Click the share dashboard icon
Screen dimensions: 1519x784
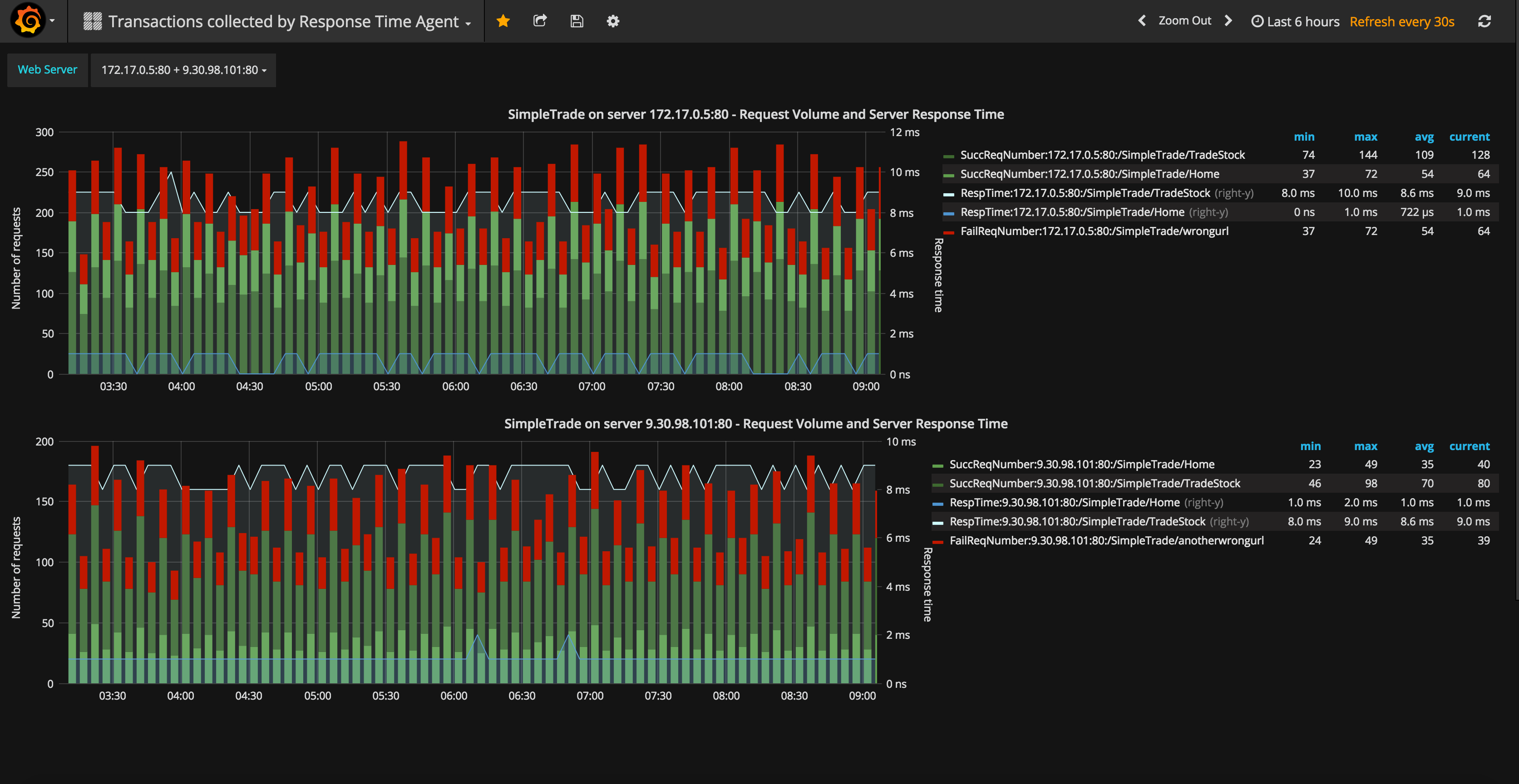coord(540,21)
